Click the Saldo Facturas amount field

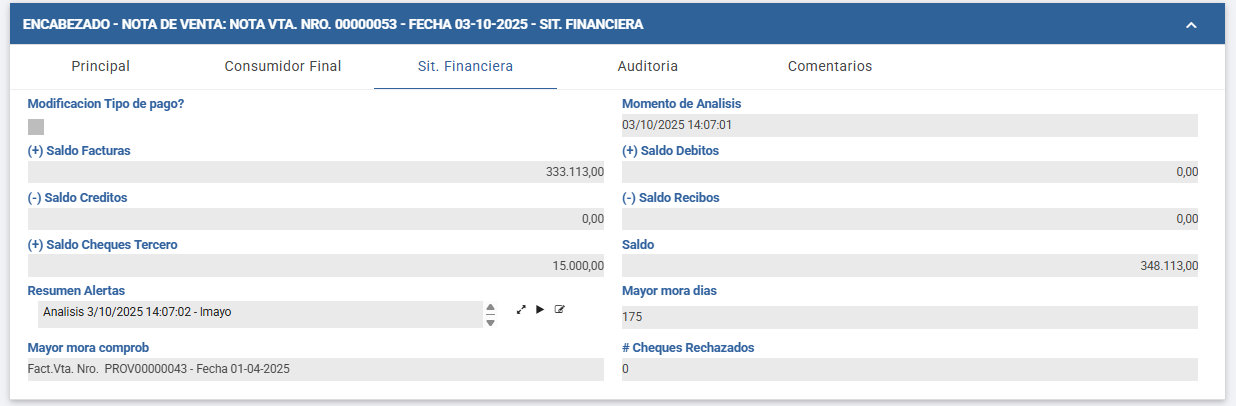[x=315, y=172]
